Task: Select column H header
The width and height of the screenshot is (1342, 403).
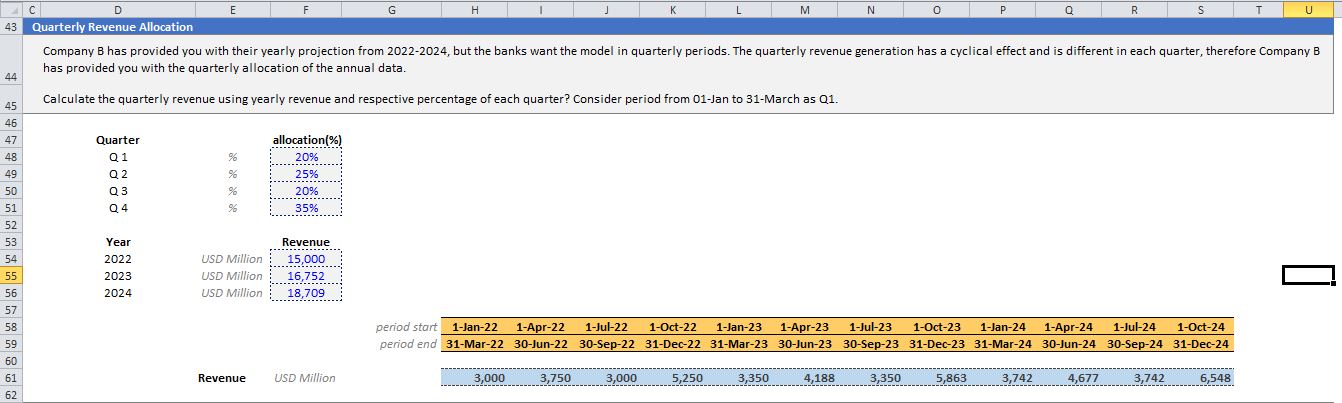Action: pyautogui.click(x=473, y=9)
